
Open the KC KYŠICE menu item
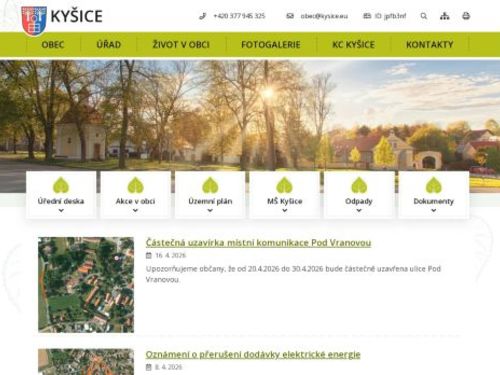point(353,45)
